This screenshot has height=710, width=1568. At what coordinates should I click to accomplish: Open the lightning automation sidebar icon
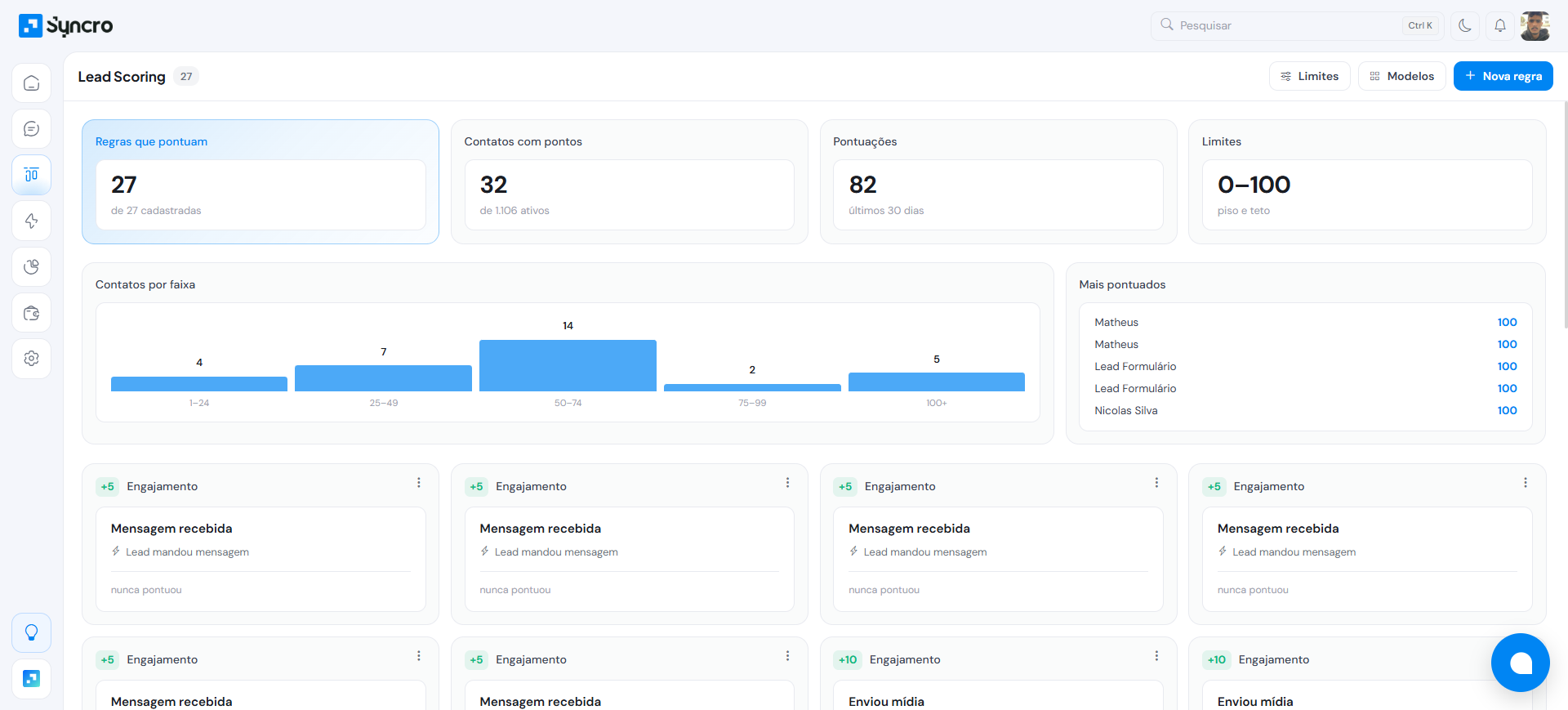click(32, 221)
